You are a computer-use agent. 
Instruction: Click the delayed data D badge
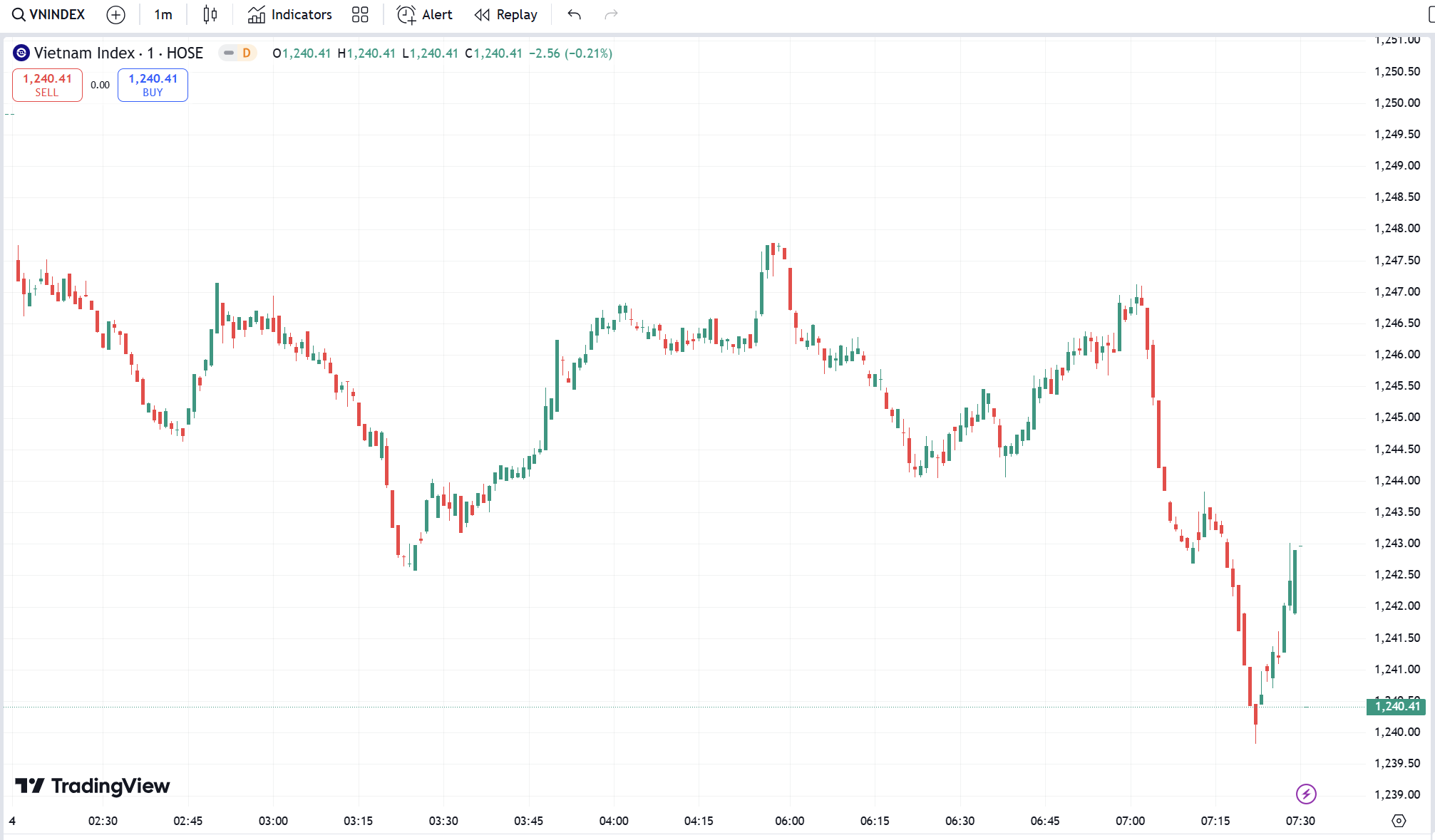(247, 53)
